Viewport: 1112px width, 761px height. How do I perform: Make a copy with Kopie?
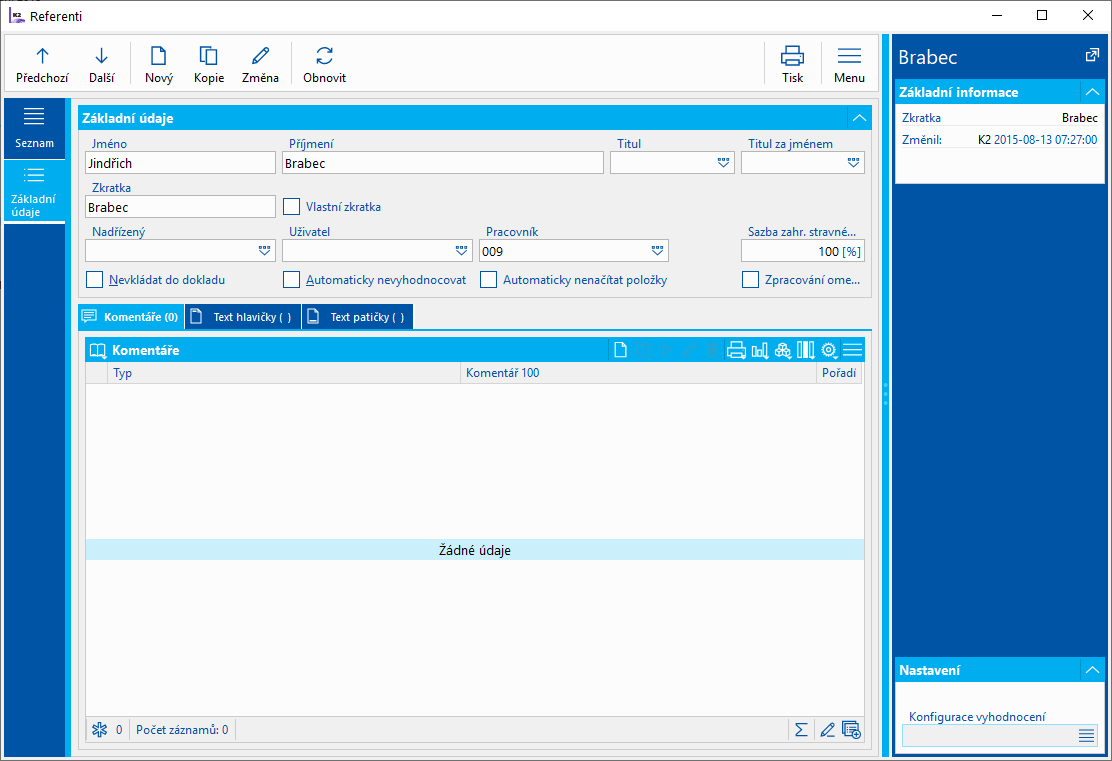point(208,65)
